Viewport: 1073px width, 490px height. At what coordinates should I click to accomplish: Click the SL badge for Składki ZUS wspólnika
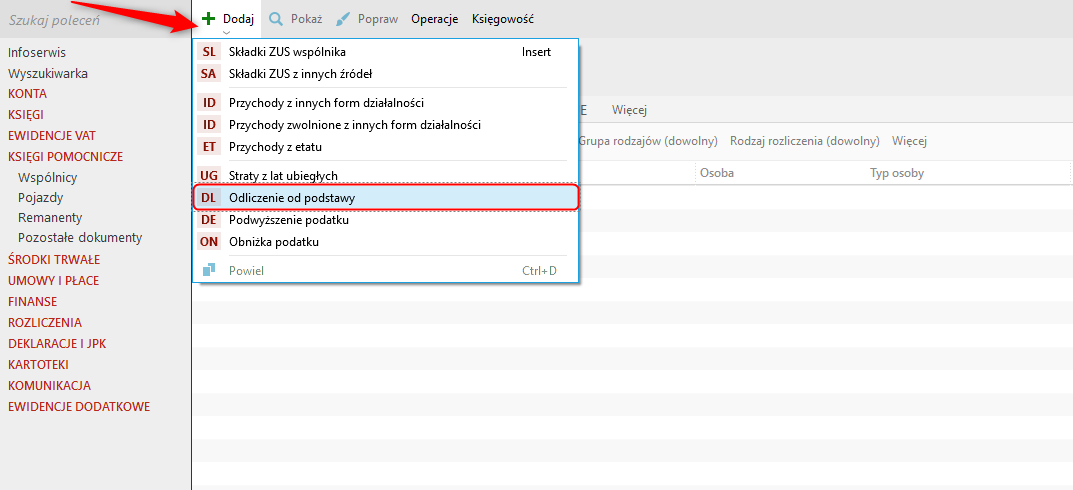209,52
